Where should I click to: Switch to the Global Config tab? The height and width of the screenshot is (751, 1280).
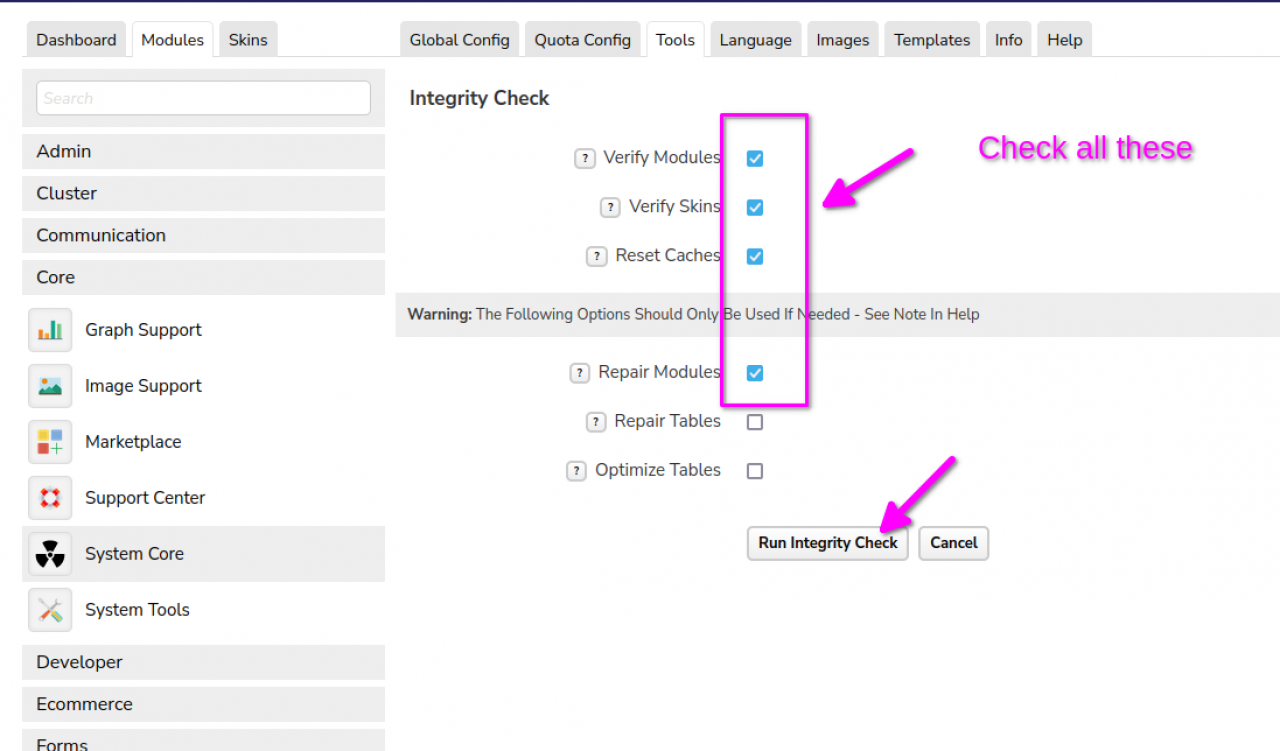tap(459, 40)
